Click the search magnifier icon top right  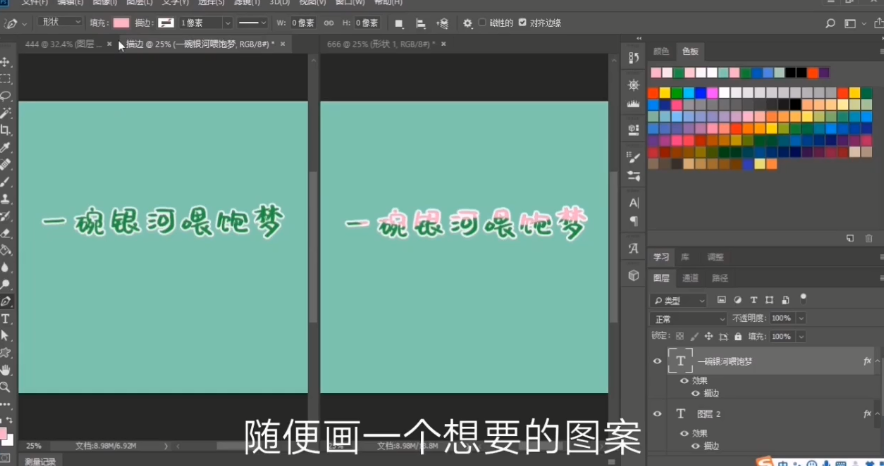point(830,23)
